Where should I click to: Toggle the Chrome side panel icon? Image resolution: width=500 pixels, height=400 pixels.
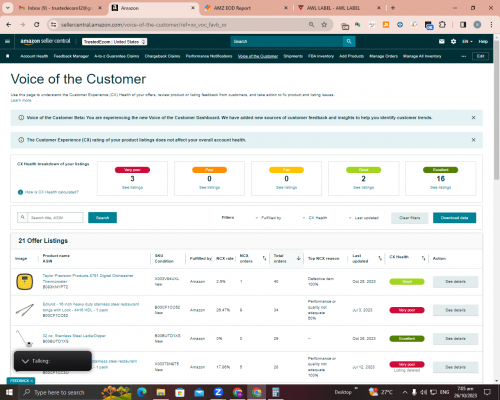(463, 25)
